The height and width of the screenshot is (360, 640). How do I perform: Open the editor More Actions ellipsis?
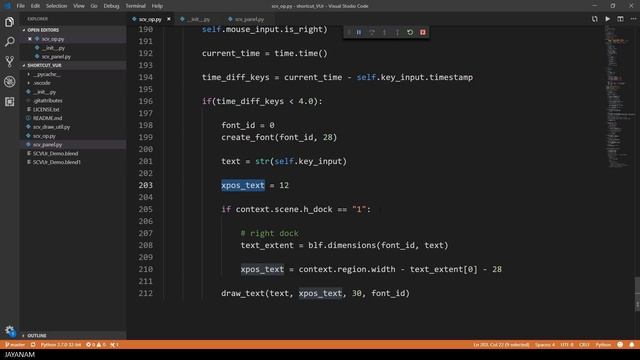click(633, 19)
